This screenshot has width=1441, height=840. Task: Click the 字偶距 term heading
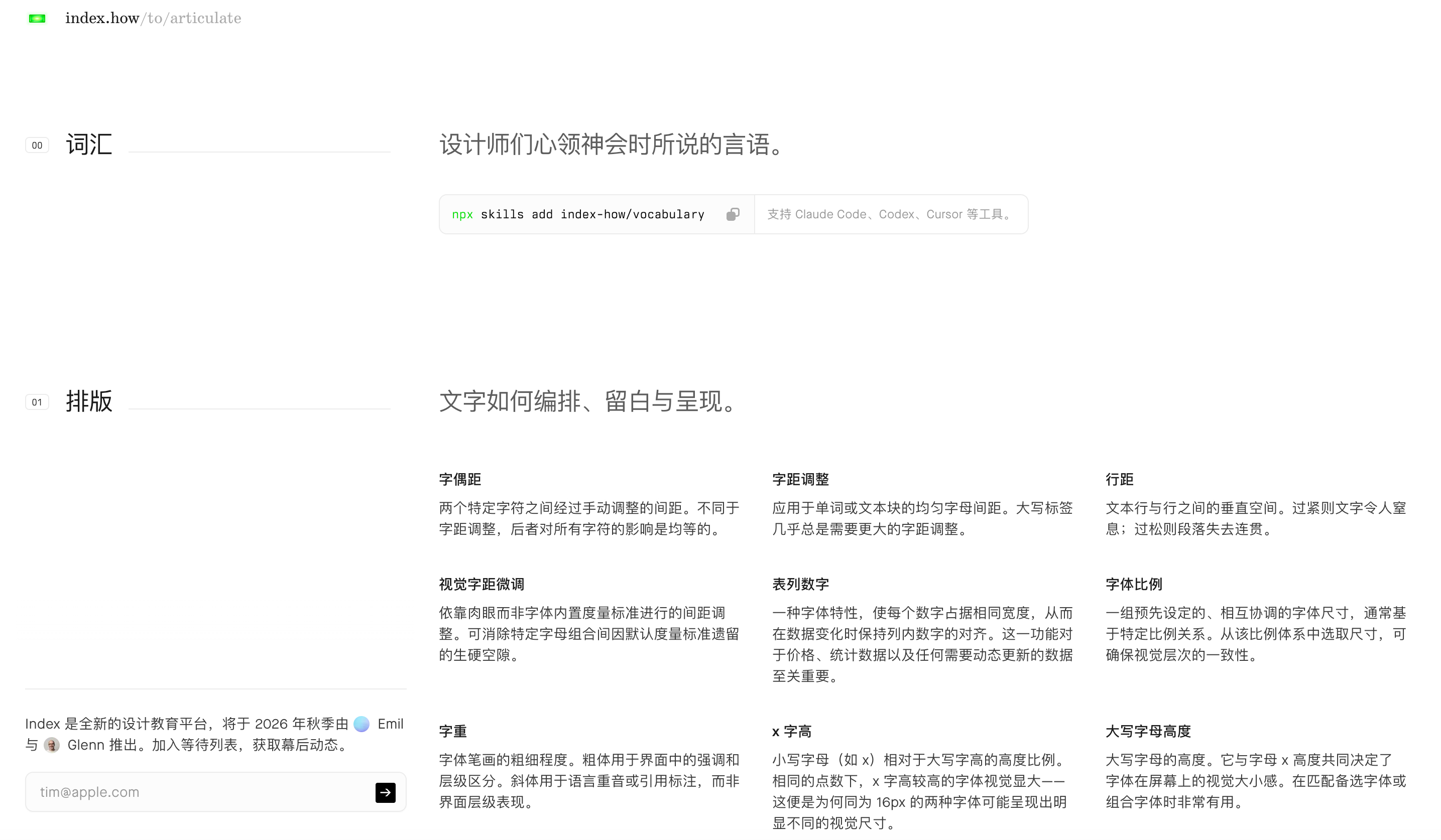460,479
